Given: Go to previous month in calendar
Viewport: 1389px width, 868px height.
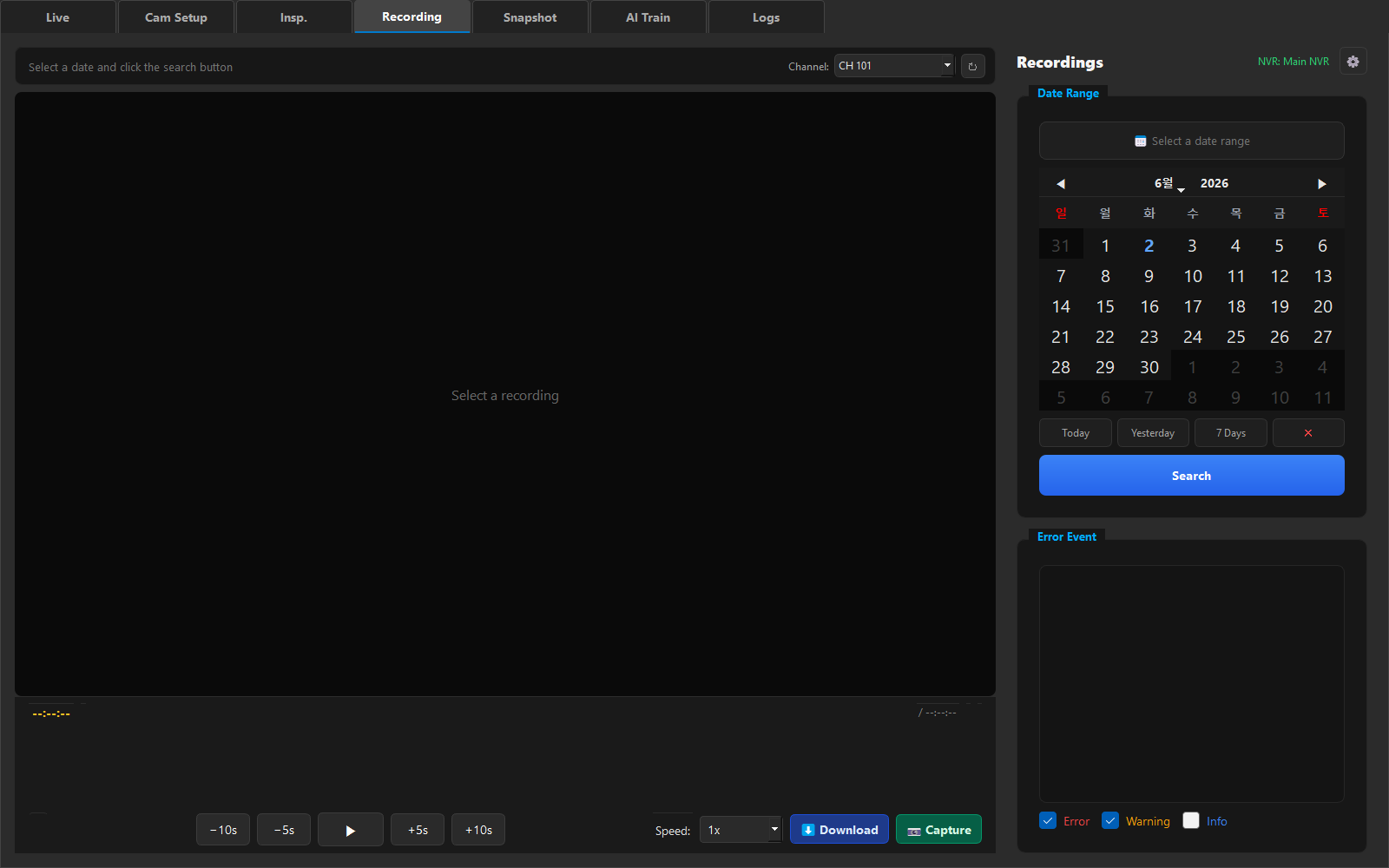Looking at the screenshot, I should click(x=1060, y=183).
